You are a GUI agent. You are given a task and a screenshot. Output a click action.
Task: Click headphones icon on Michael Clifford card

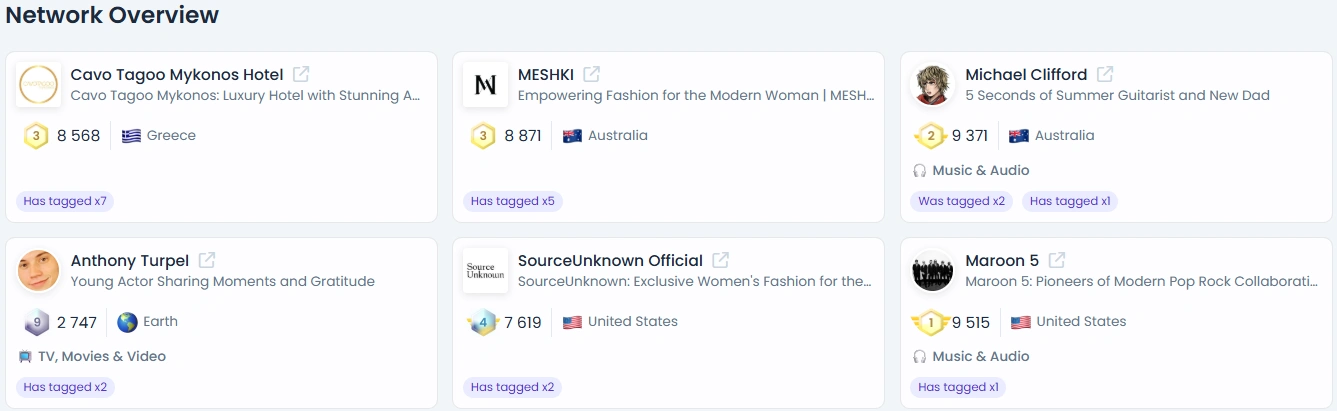click(920, 171)
